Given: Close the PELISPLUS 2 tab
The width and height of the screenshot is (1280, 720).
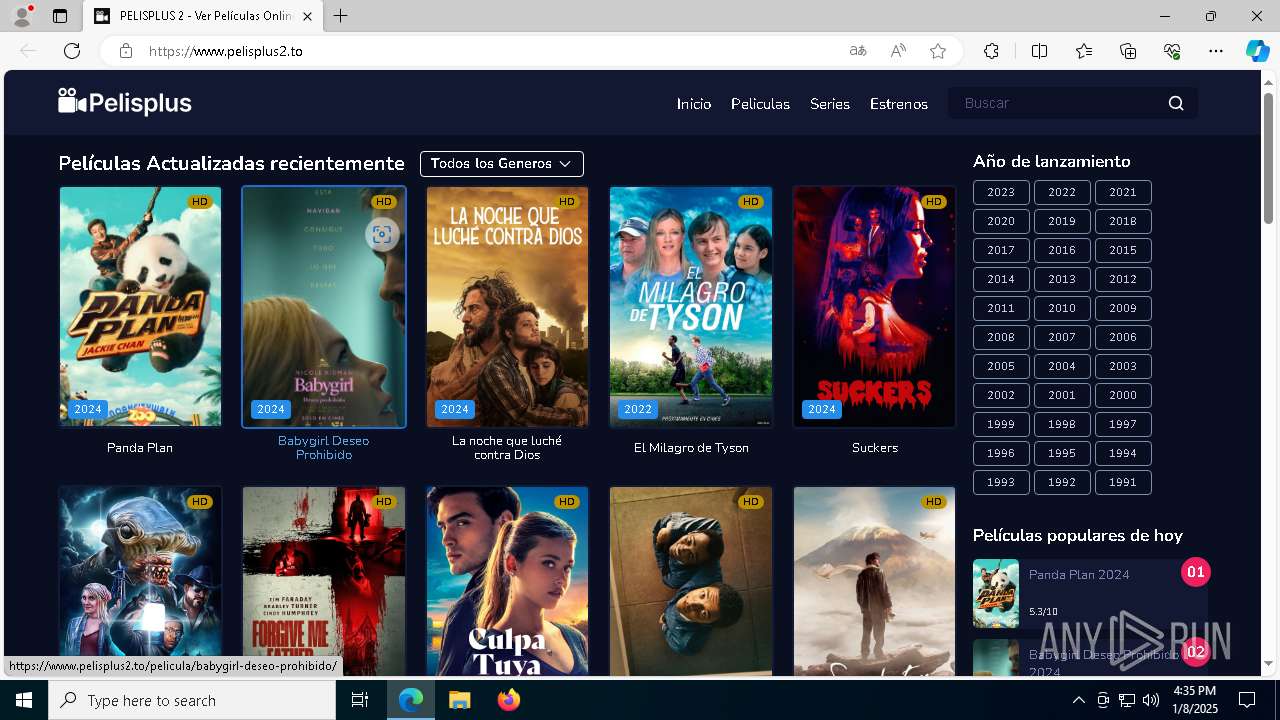Looking at the screenshot, I should (307, 16).
